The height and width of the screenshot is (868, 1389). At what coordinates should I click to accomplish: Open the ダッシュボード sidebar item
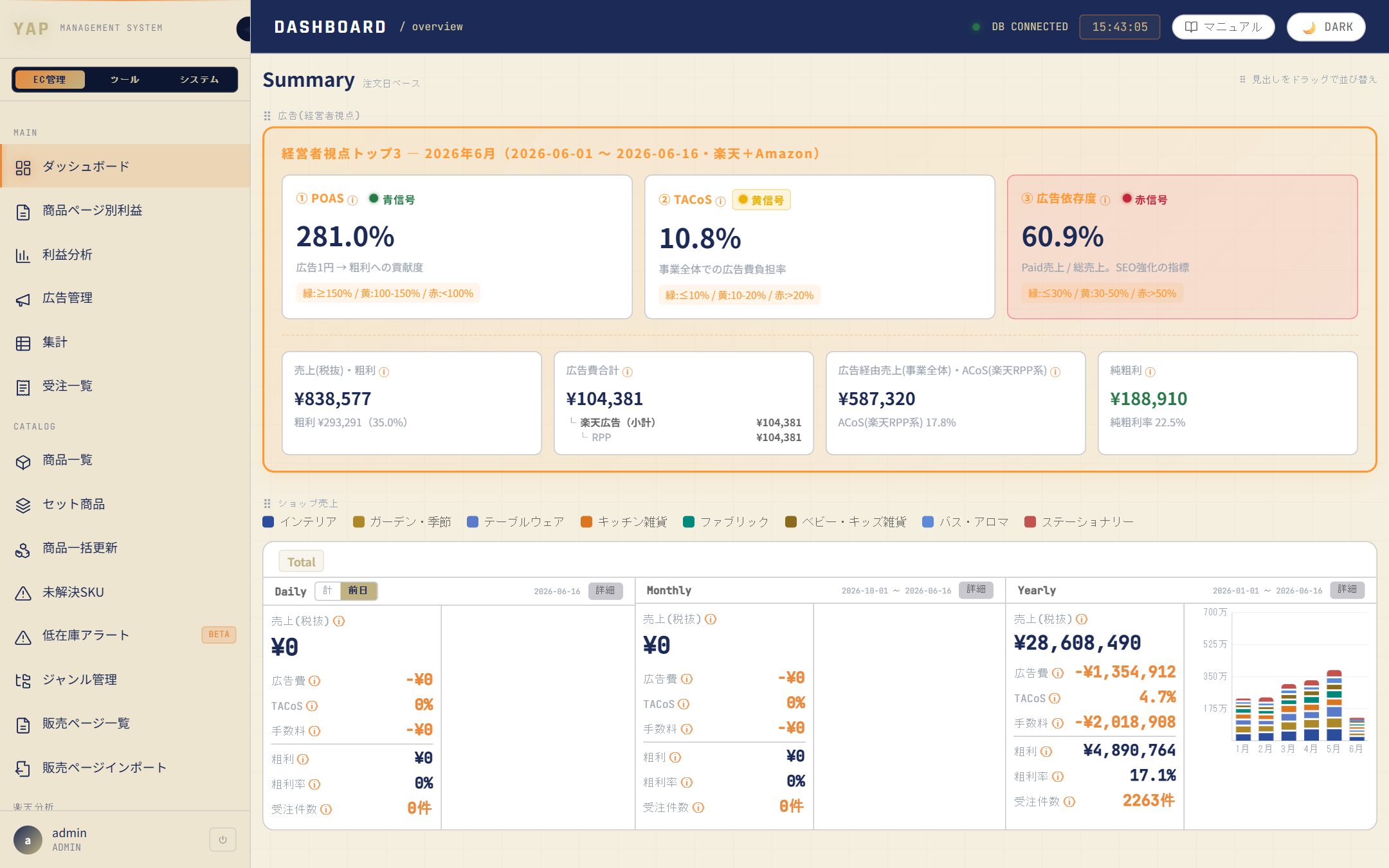point(125,167)
